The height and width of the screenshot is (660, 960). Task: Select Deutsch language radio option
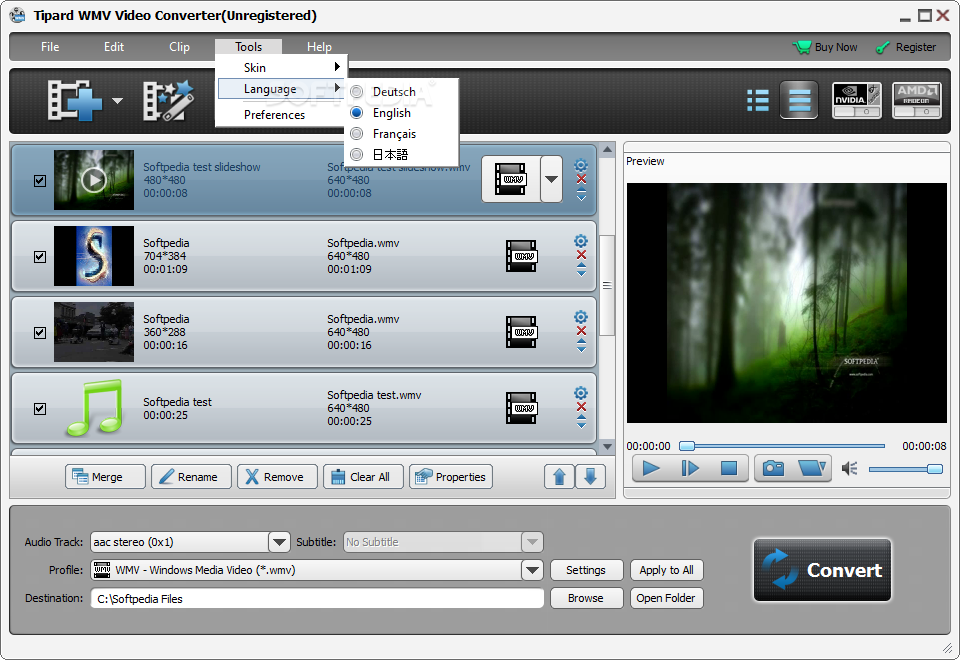357,92
